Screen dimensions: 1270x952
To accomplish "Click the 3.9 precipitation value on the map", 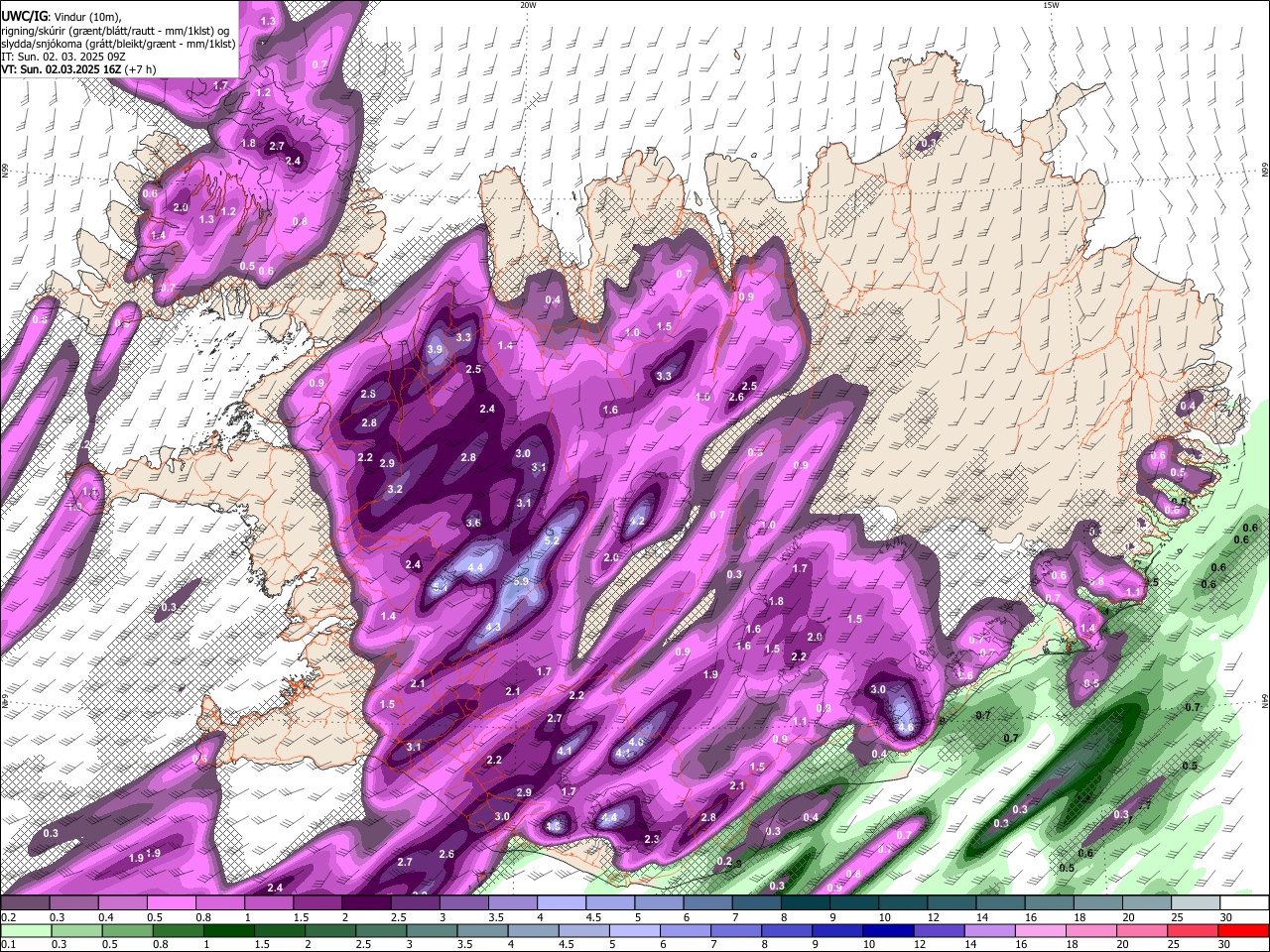I will pyautogui.click(x=435, y=349).
